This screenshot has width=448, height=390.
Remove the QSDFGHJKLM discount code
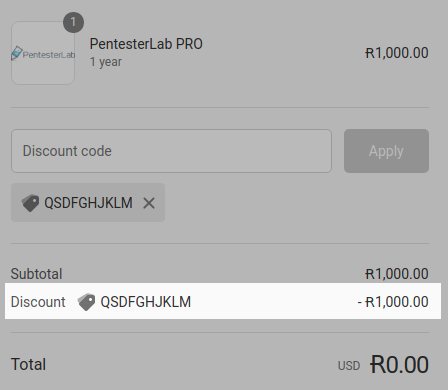pos(149,203)
